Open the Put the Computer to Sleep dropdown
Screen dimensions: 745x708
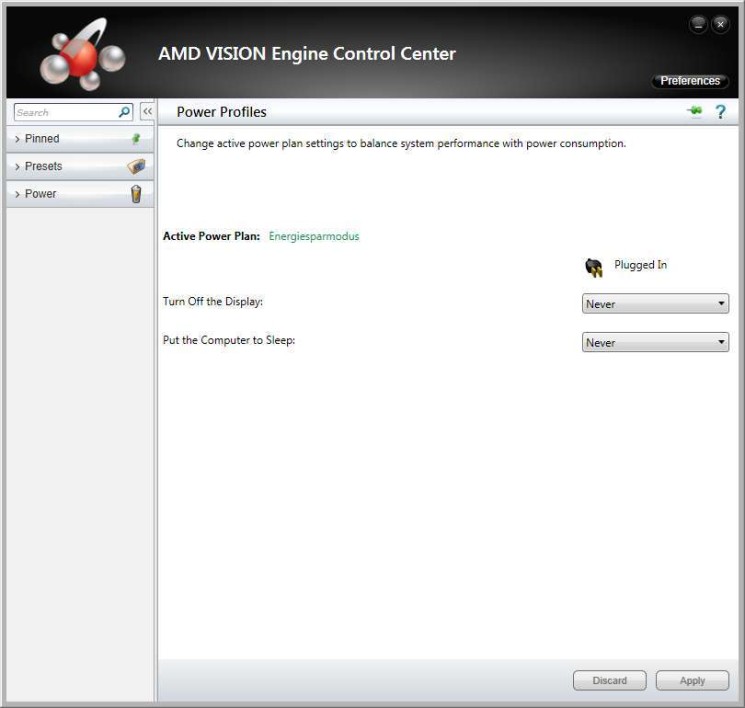pyautogui.click(x=655, y=342)
